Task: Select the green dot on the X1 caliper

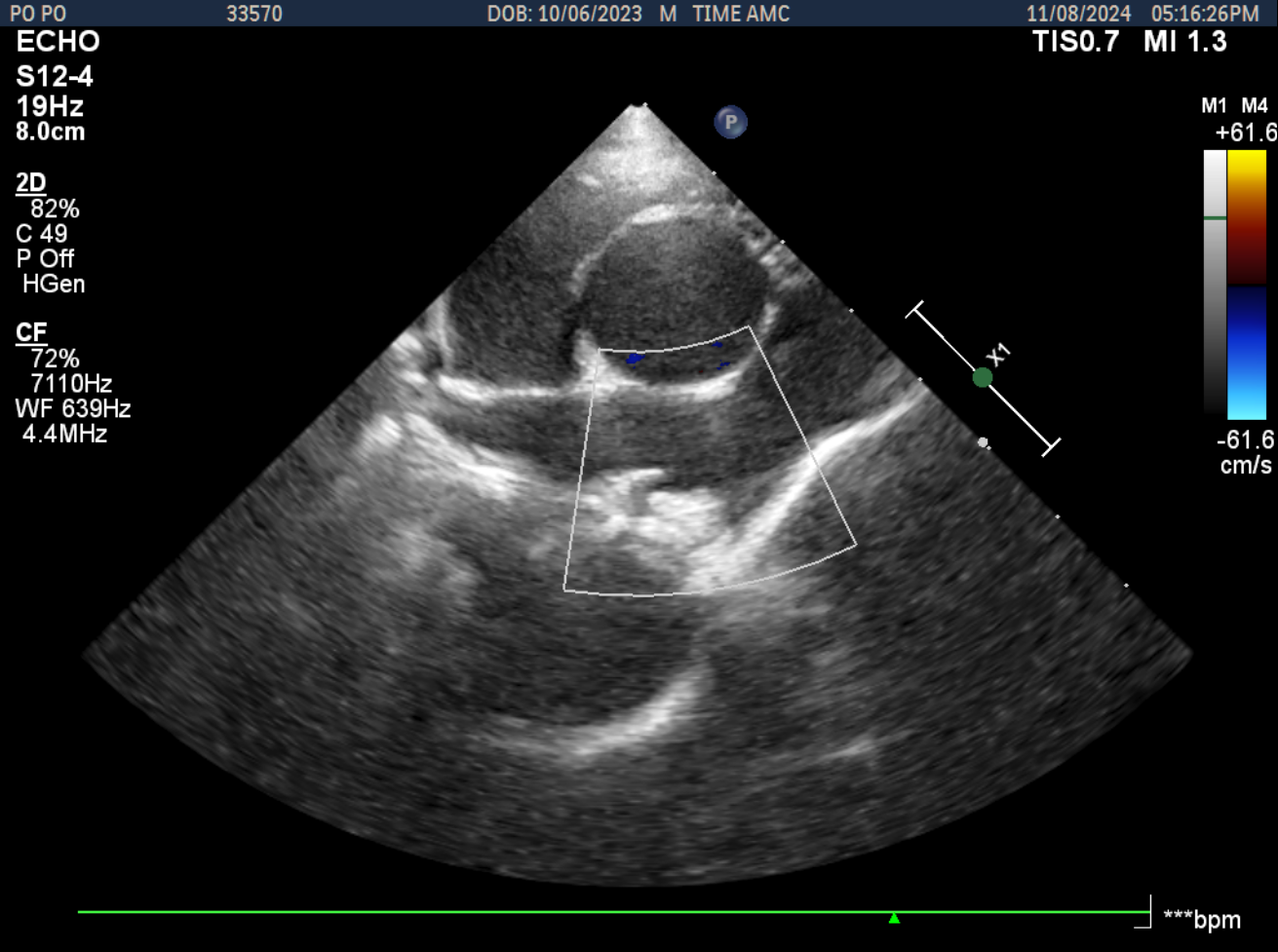Action: click(982, 377)
